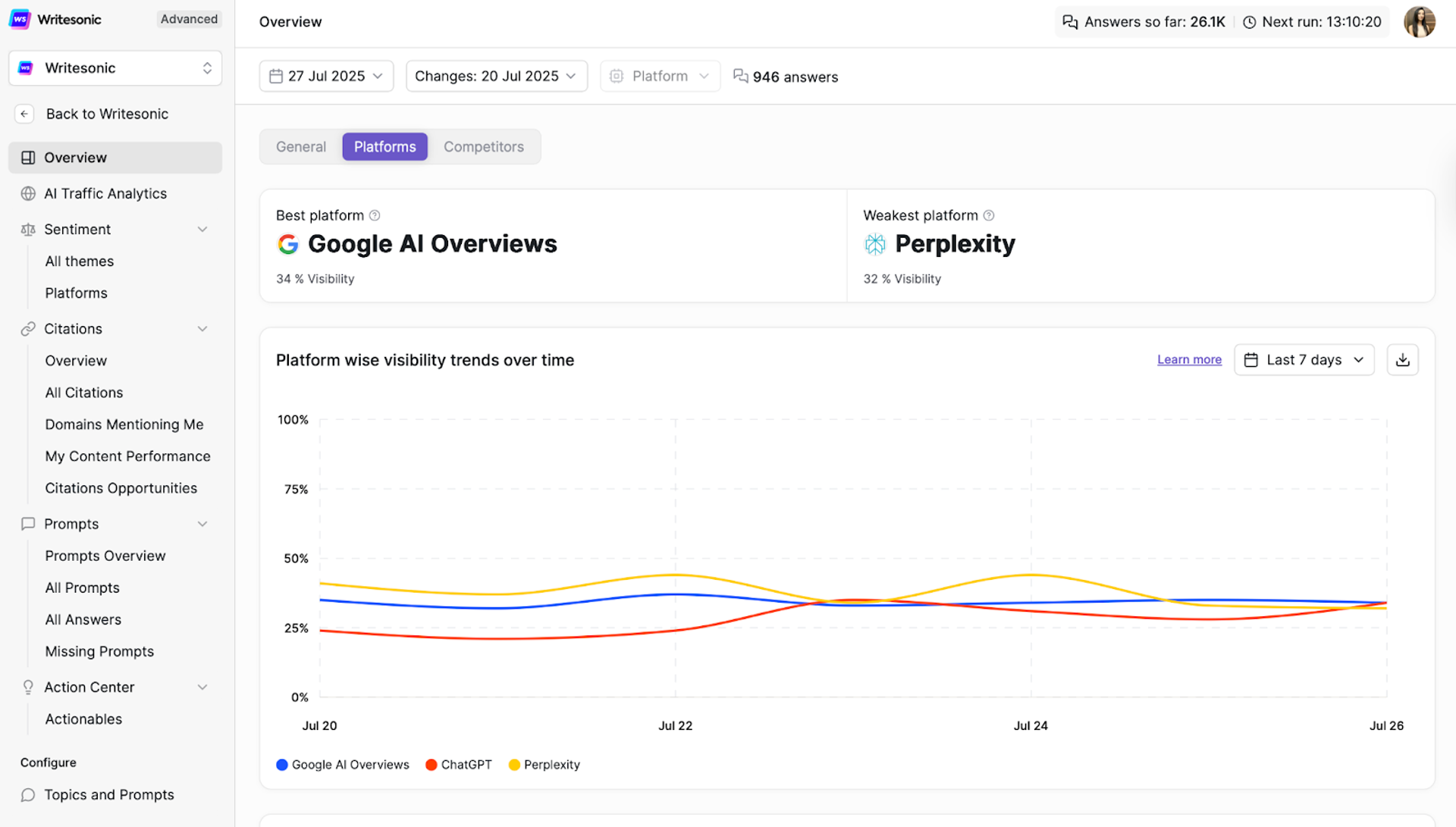Open the user profile avatar
Image resolution: width=1456 pixels, height=827 pixels.
[1419, 22]
